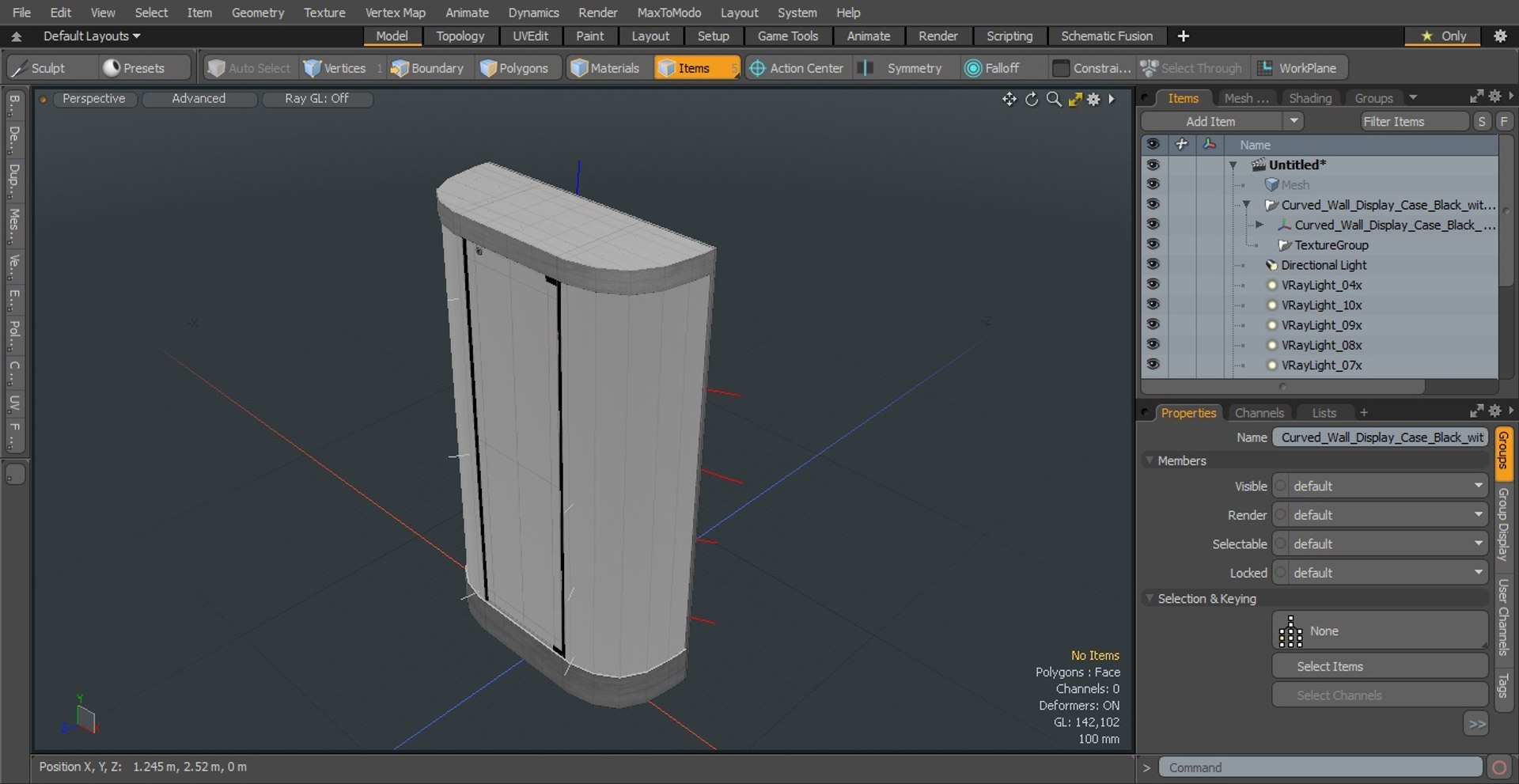Switch to Polygons selection mode
Viewport: 1519px width, 784px height.
tap(514, 68)
